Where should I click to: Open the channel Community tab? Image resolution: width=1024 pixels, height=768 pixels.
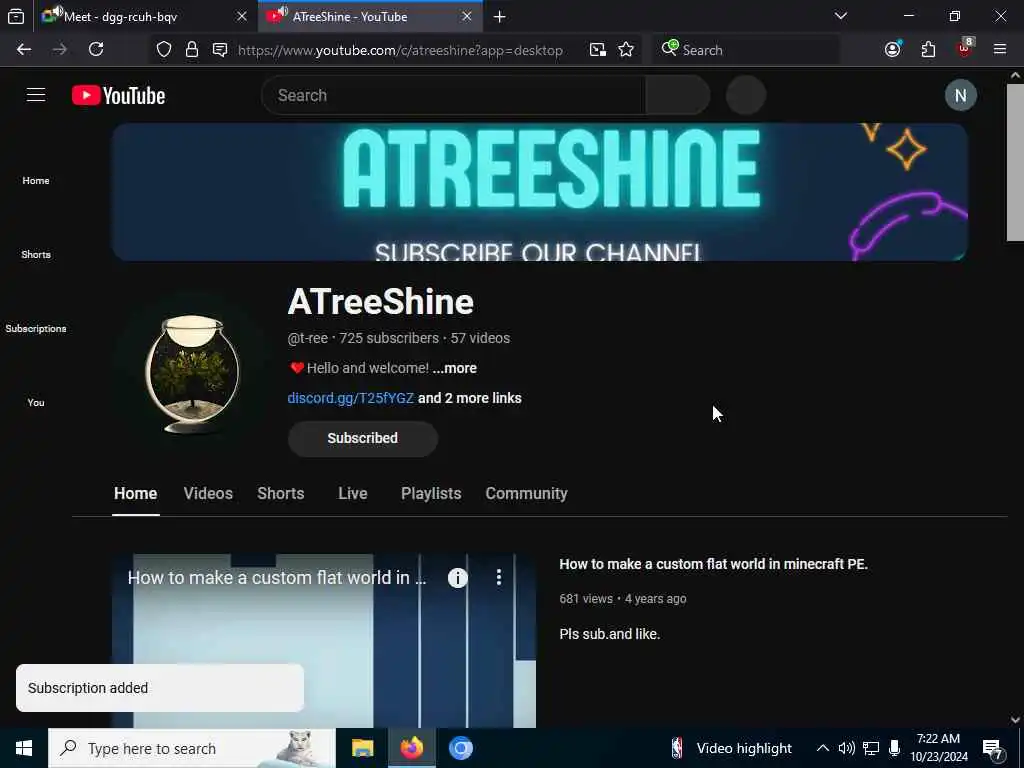click(x=526, y=494)
